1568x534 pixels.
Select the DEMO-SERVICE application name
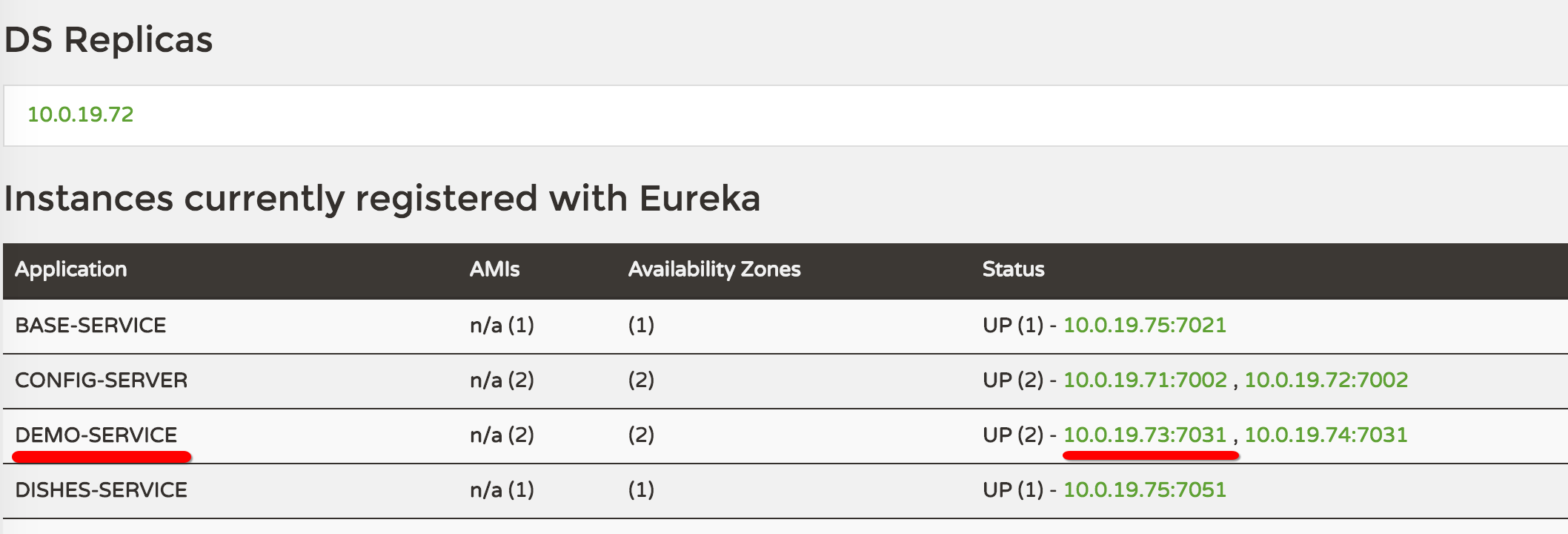click(96, 435)
